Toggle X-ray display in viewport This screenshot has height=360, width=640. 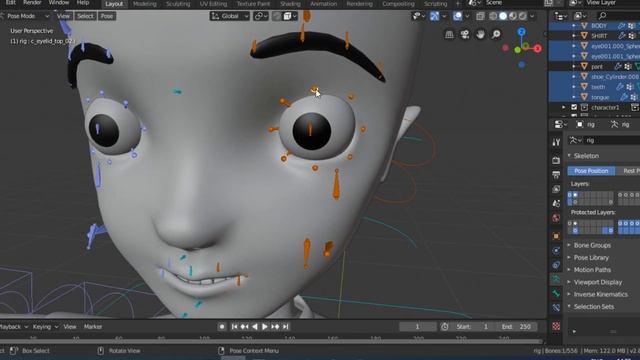tap(480, 16)
